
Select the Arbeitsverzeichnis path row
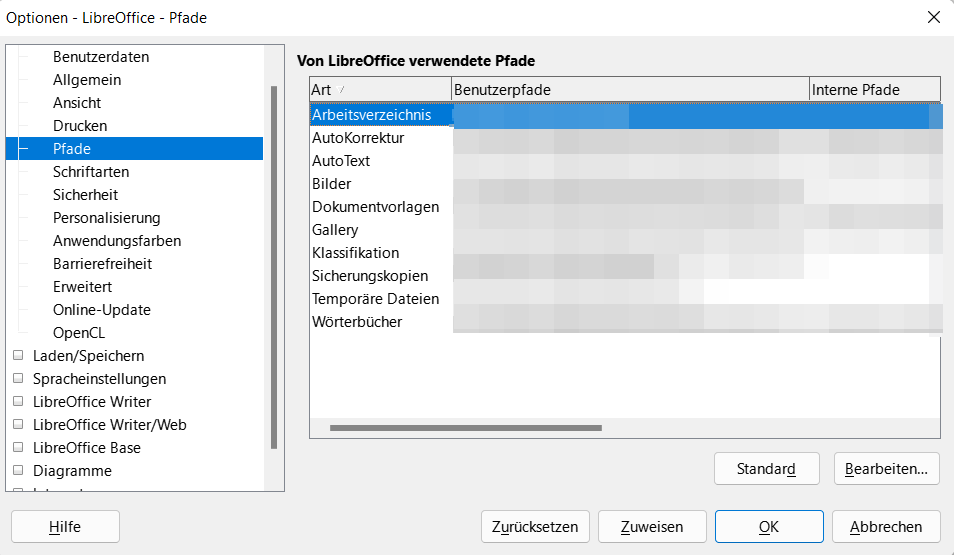[625, 115]
